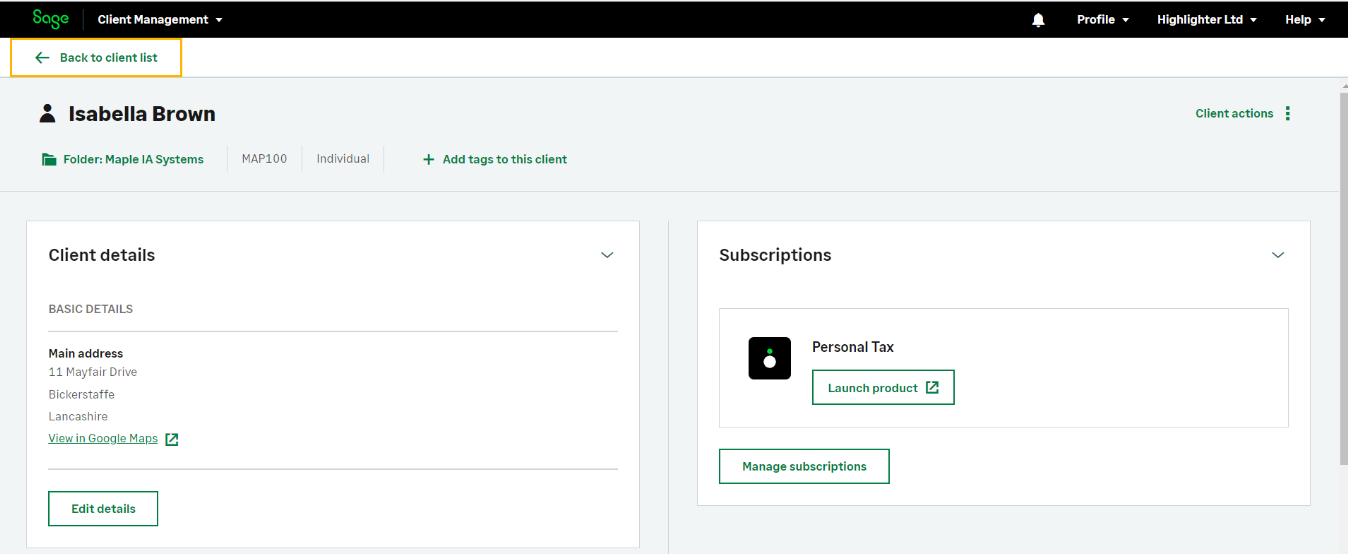Open the three-dot client actions menu
Viewport: 1348px width, 554px height.
pos(1287,113)
